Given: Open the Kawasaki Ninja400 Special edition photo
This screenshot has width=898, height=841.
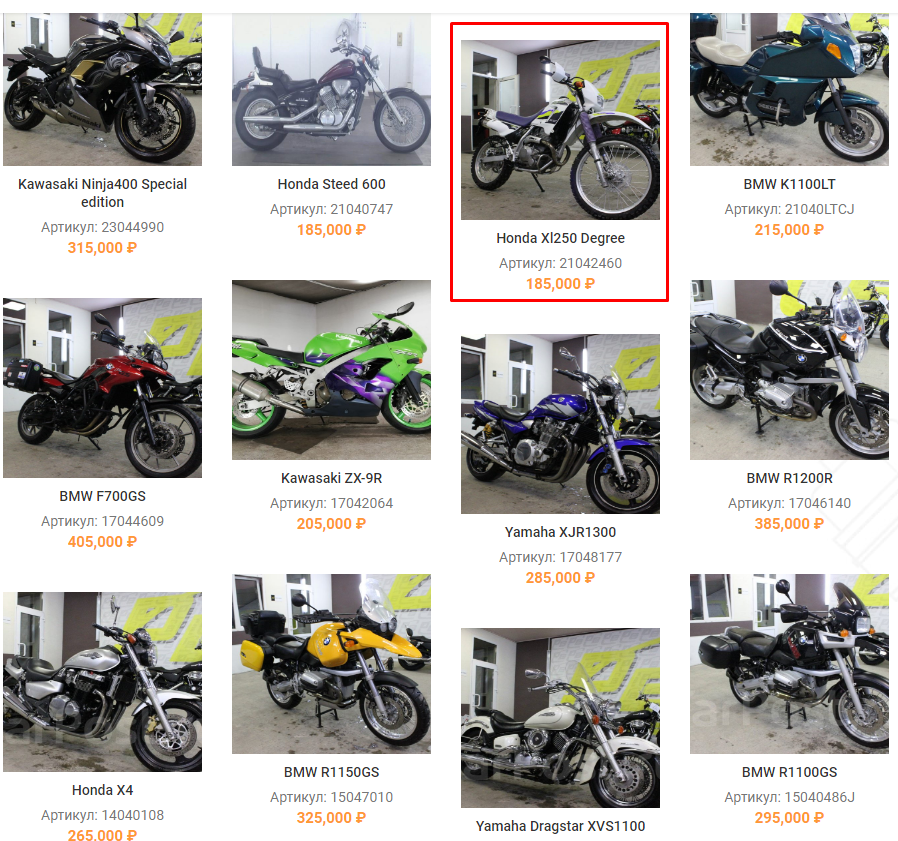Looking at the screenshot, I should click(103, 89).
